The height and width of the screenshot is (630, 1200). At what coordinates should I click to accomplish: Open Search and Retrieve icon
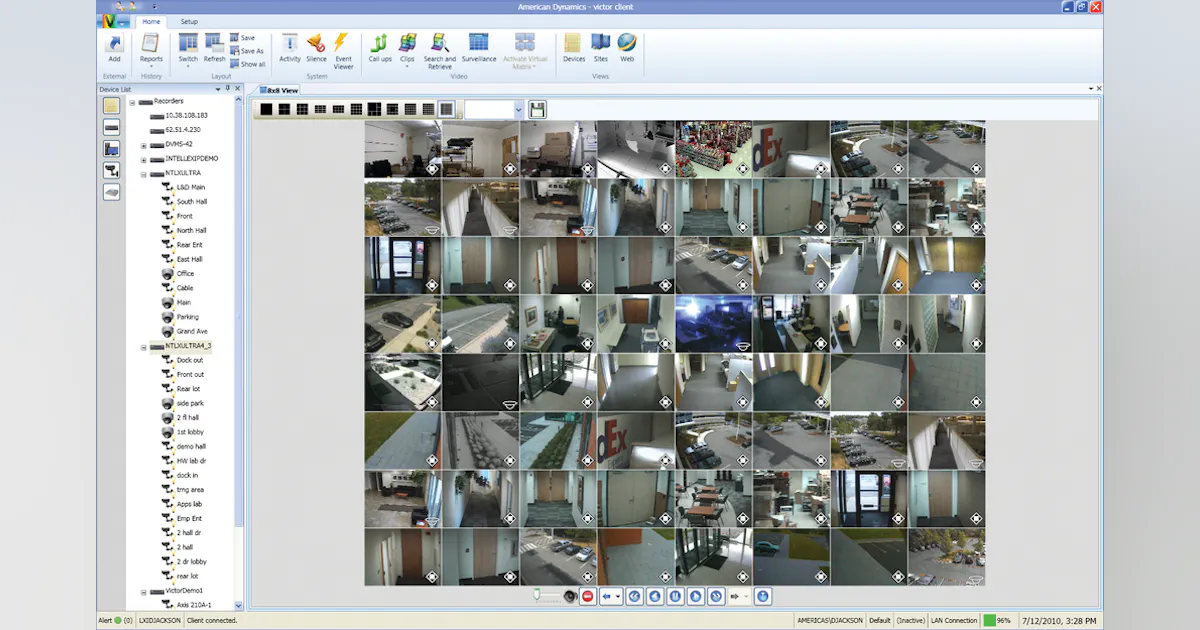click(440, 43)
